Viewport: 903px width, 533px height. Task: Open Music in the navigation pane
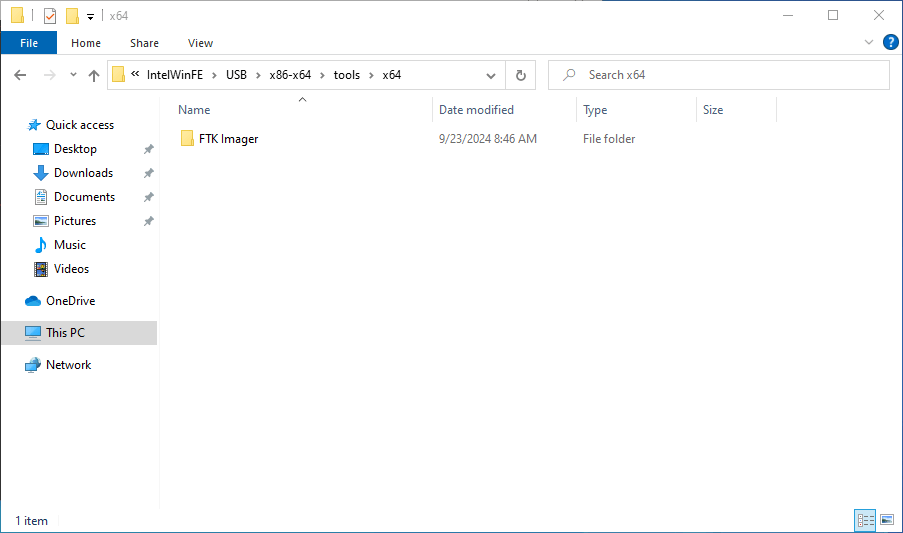point(70,245)
